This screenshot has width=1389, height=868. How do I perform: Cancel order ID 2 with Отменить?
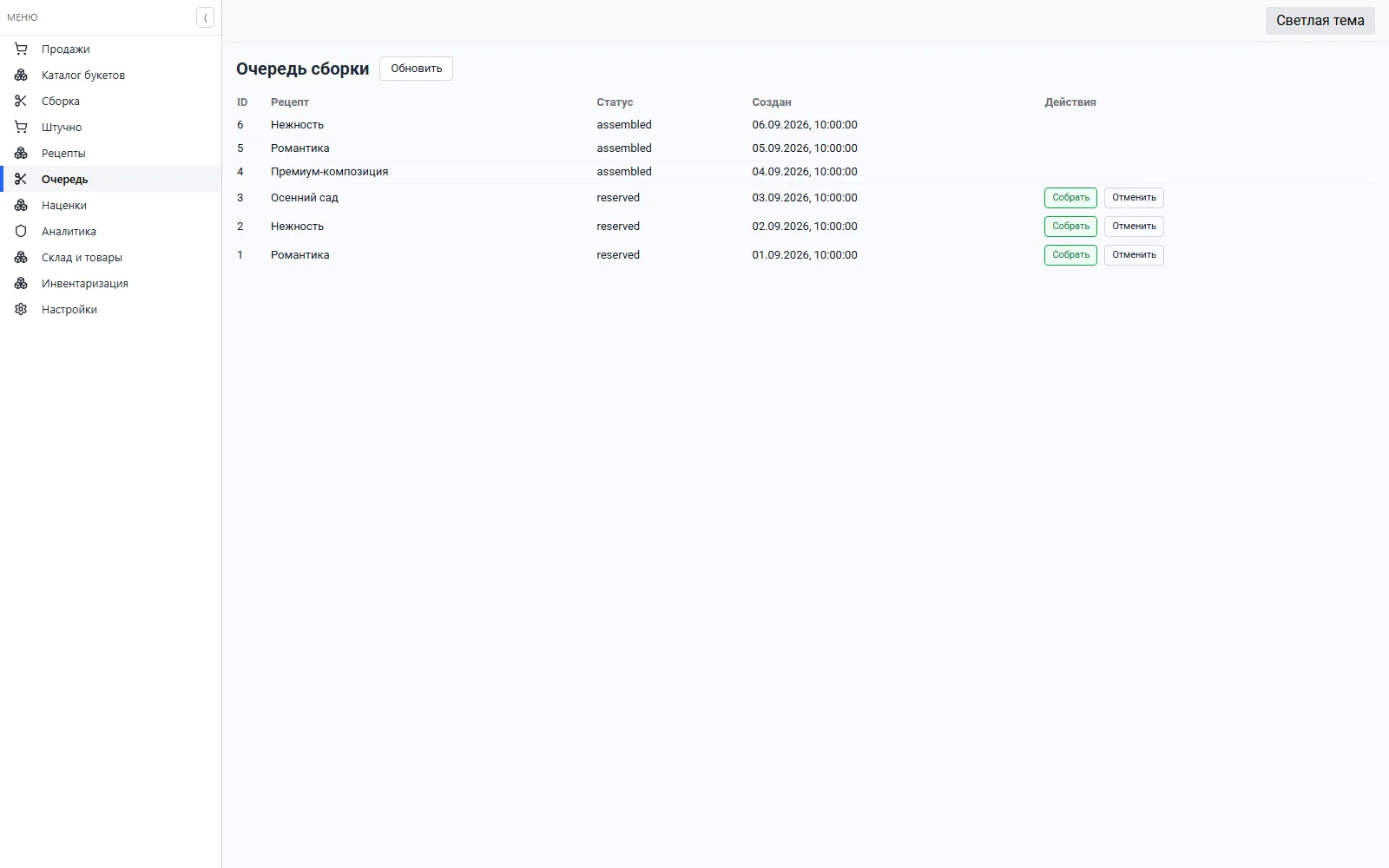(1134, 227)
